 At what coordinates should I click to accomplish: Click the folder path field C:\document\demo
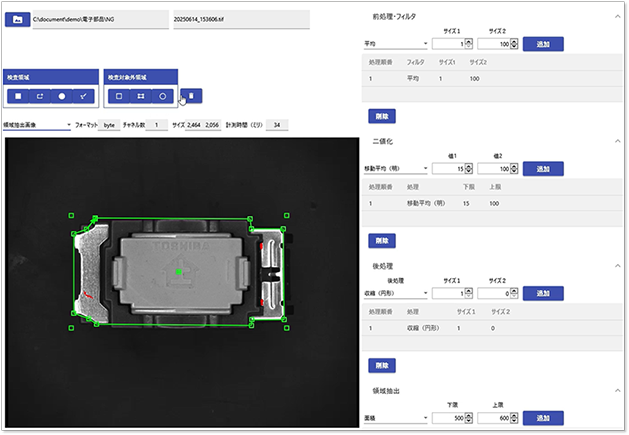[101, 19]
